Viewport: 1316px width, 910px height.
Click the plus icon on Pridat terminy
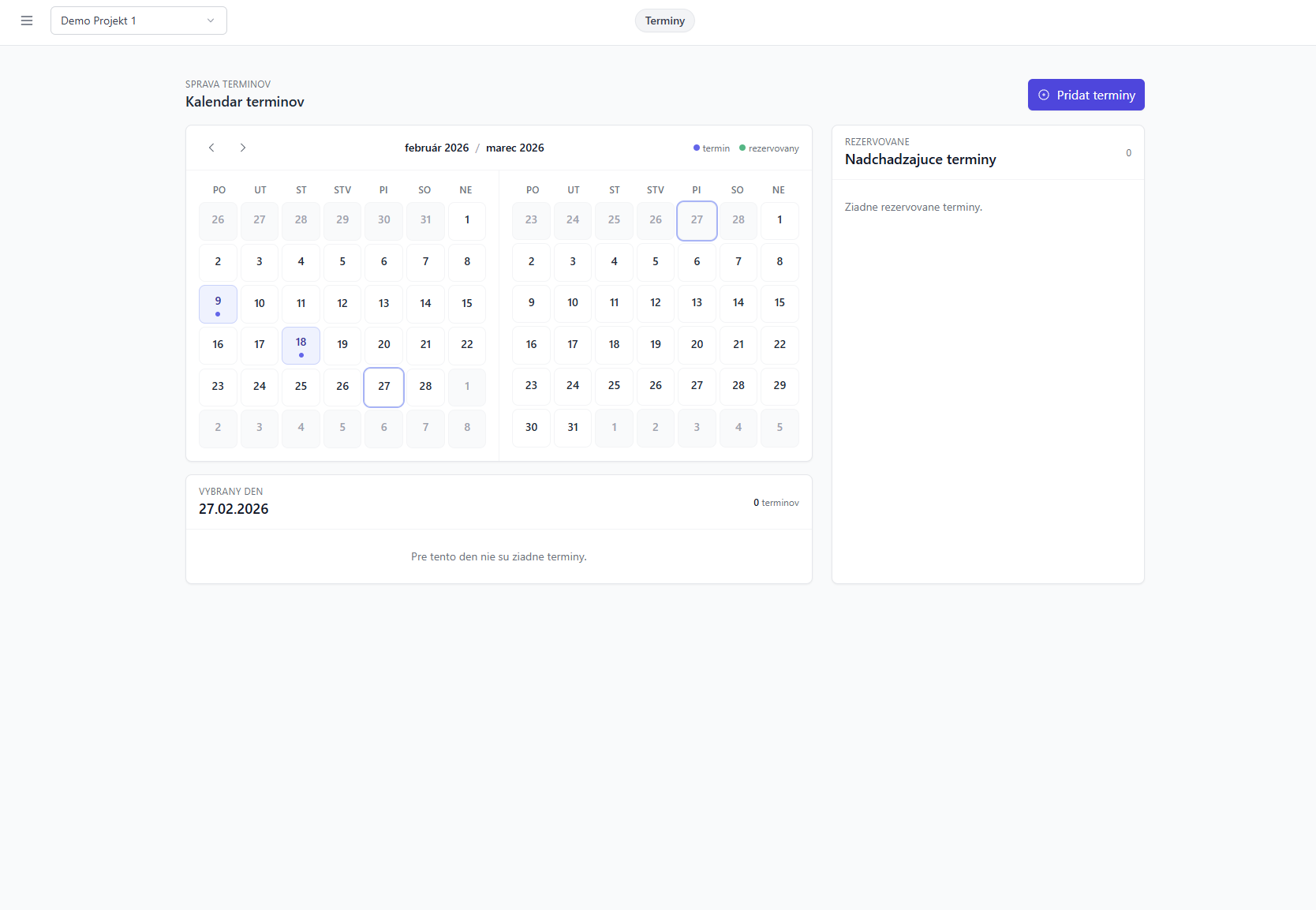tap(1043, 95)
